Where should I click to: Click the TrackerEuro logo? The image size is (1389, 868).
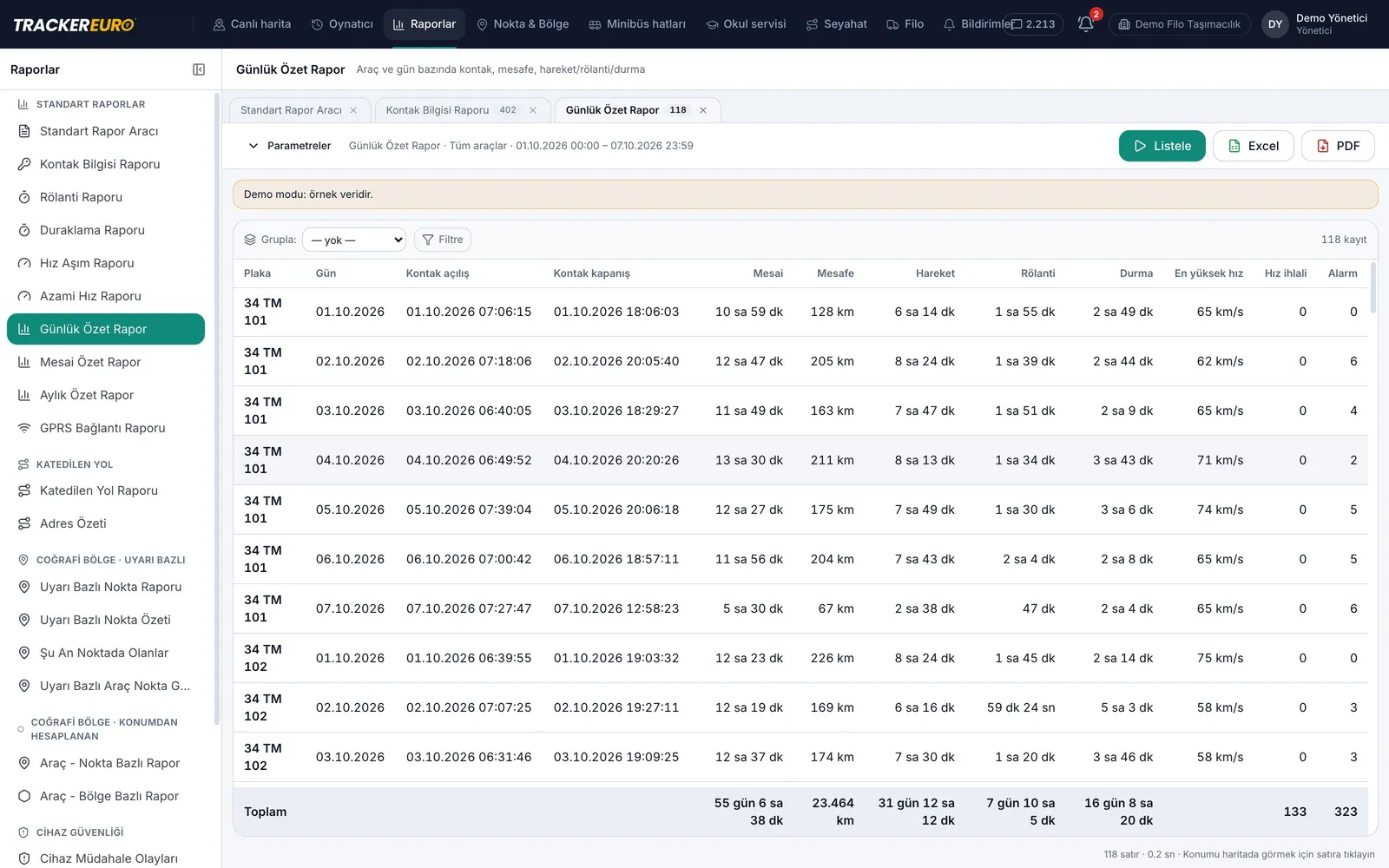click(x=74, y=25)
